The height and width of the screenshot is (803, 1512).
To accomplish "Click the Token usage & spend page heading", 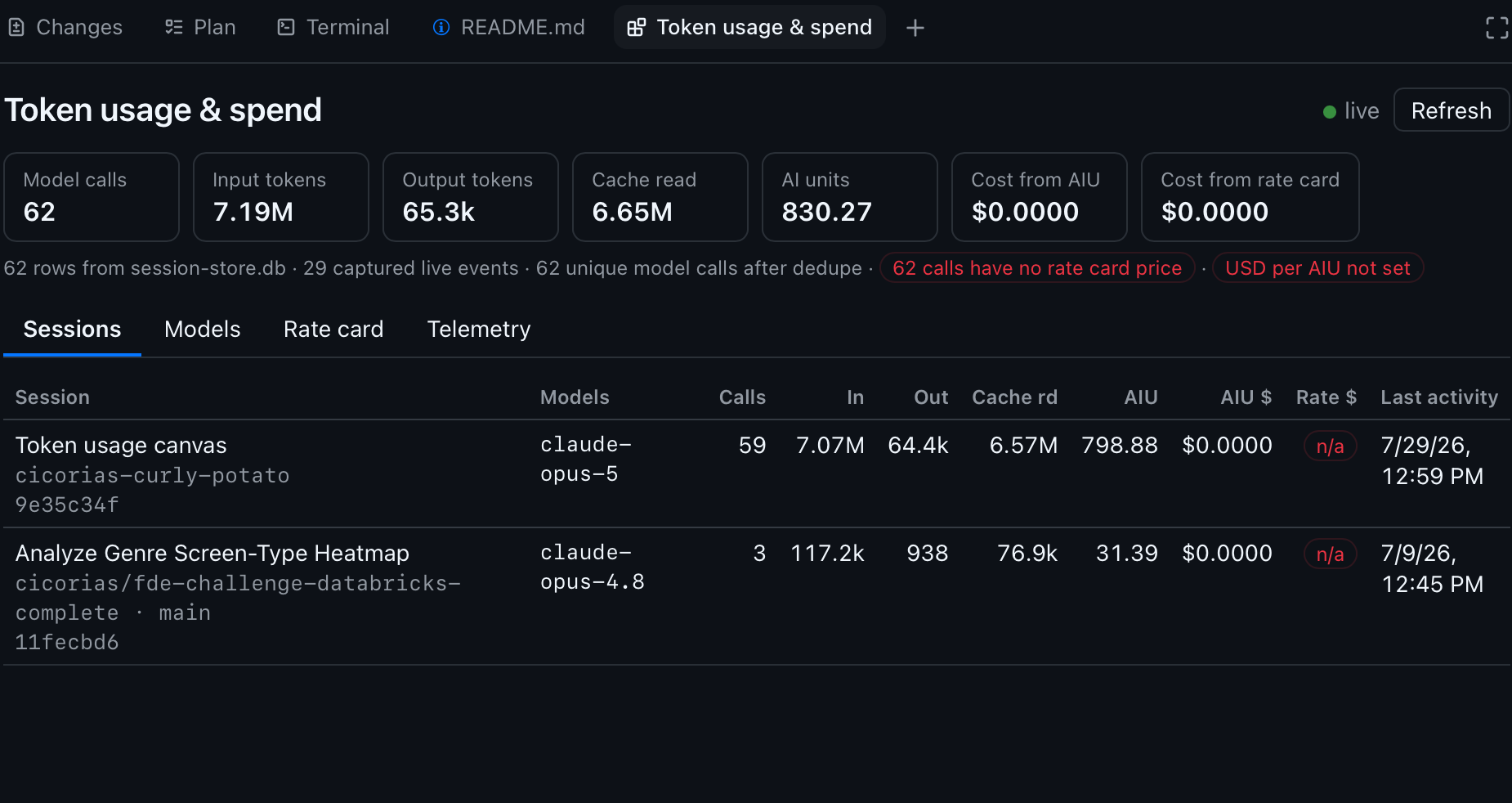I will point(163,110).
